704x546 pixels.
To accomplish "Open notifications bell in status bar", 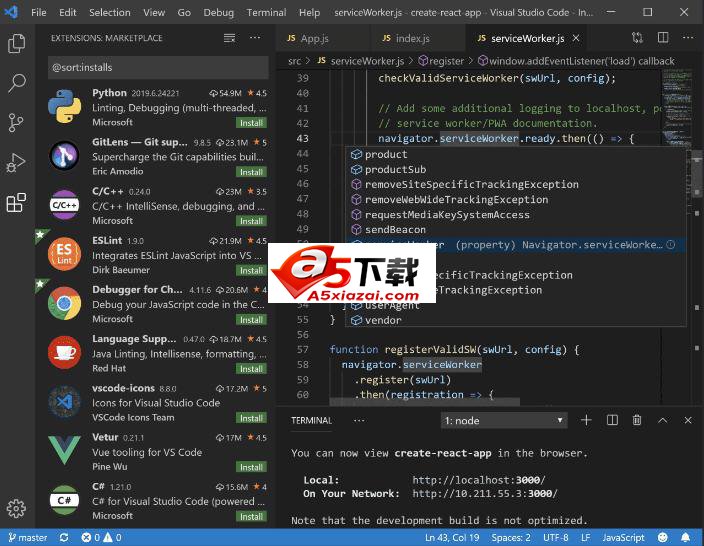I will point(686,537).
